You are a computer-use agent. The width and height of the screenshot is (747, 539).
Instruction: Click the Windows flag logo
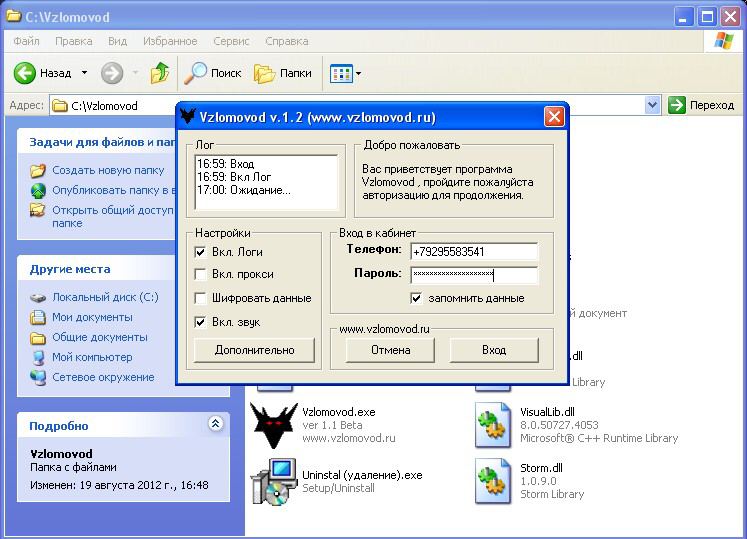click(724, 41)
